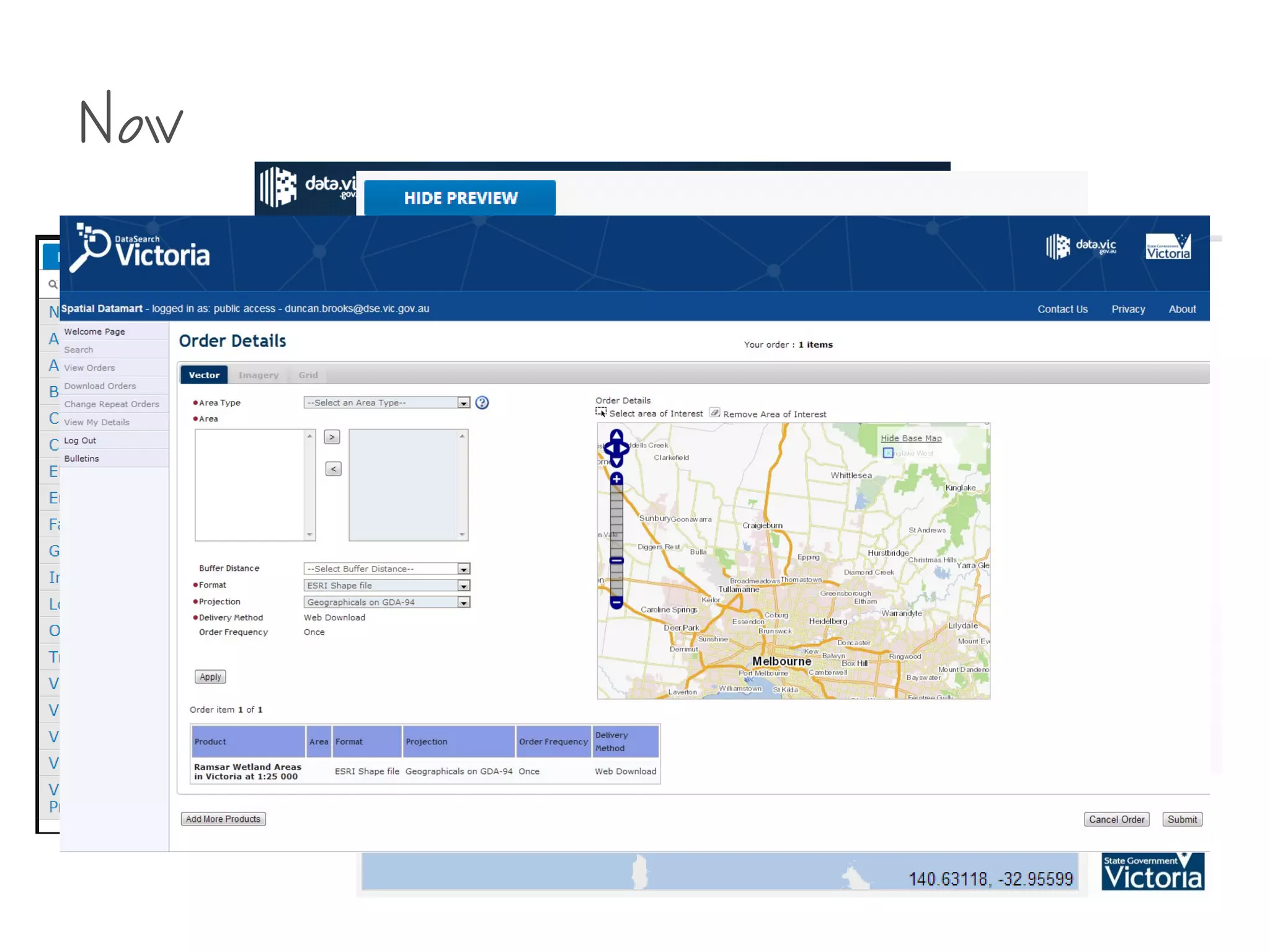The width and height of the screenshot is (1270, 952).
Task: Switch to the Imagery tab
Action: pyautogui.click(x=259, y=375)
